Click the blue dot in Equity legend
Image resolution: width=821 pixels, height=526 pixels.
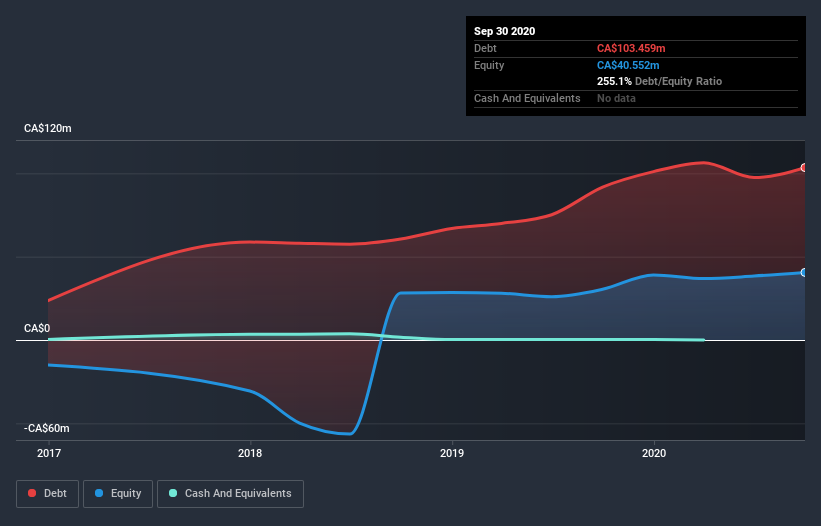99,493
